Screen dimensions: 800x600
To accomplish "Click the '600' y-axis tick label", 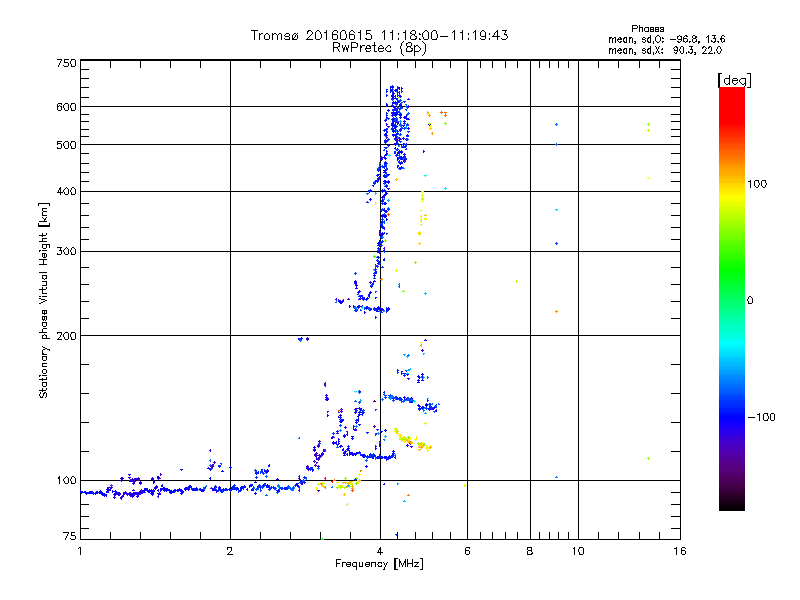I will click(x=66, y=107).
